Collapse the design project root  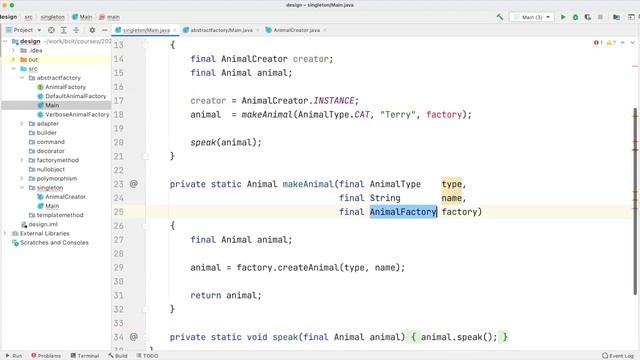point(5,41)
